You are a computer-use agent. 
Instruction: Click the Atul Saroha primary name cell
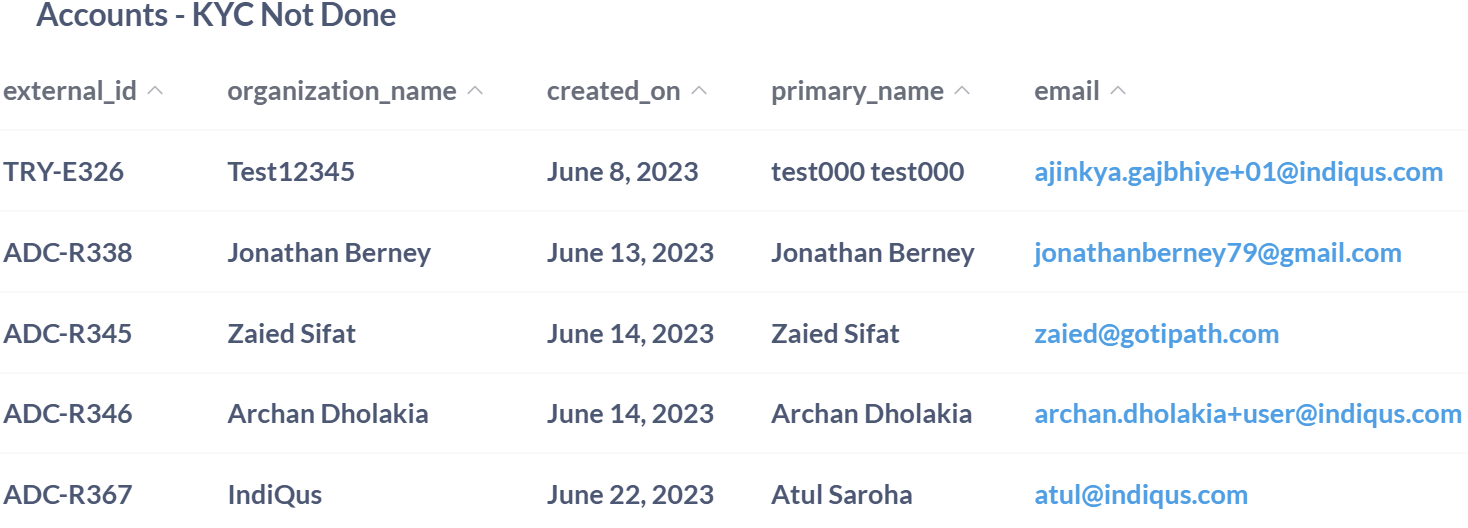841,495
